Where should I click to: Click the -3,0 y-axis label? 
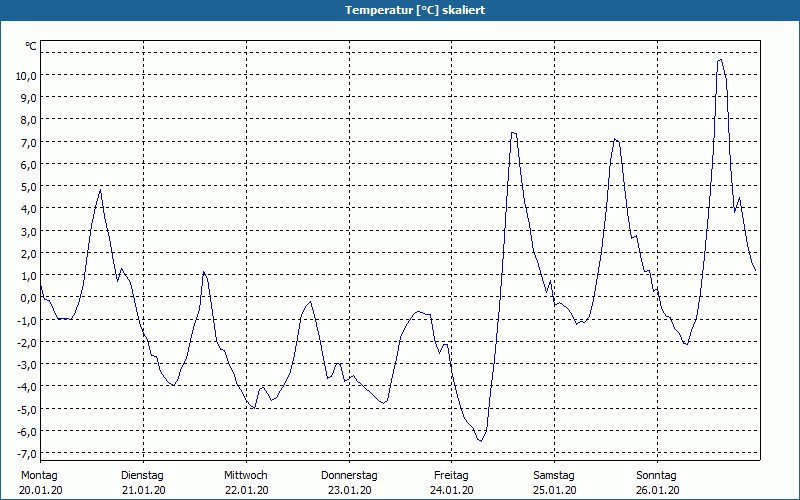27,365
